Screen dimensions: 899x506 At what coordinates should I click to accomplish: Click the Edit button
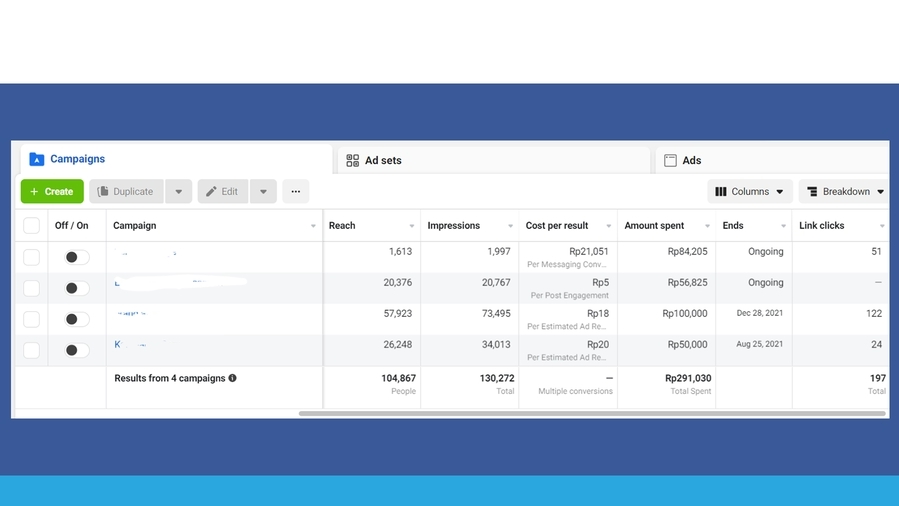(222, 191)
